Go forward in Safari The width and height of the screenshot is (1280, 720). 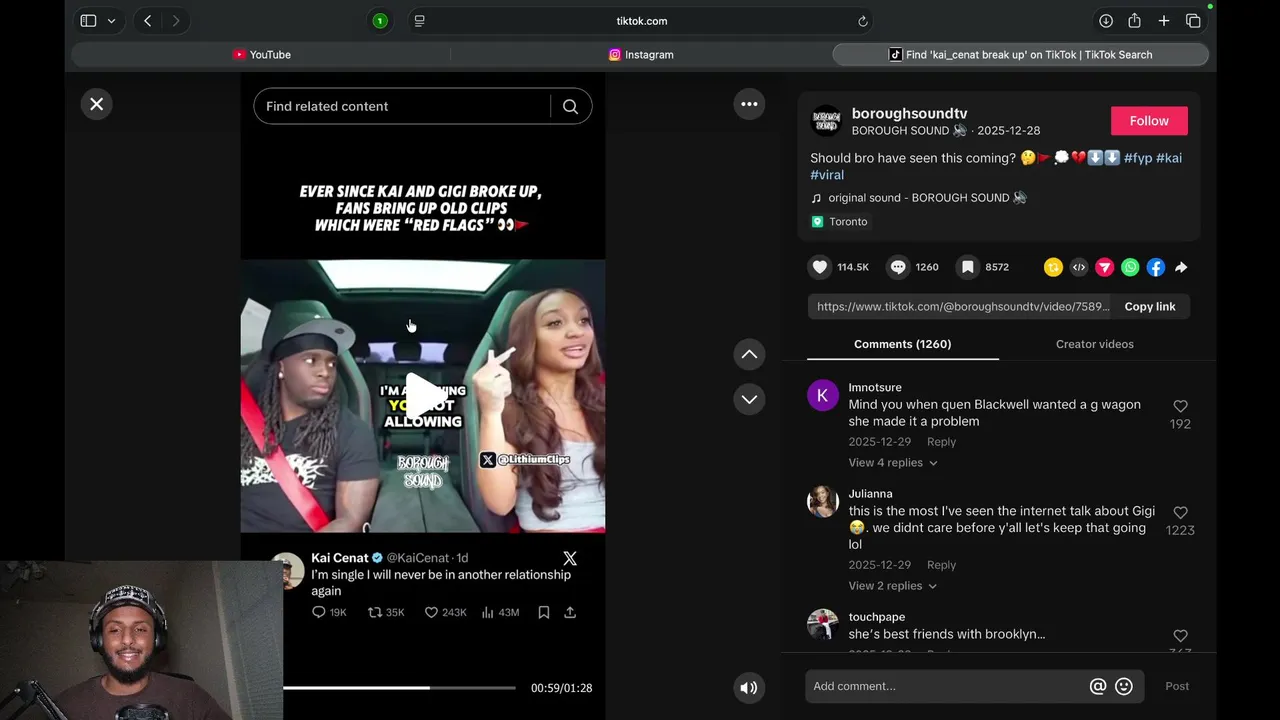(x=176, y=21)
